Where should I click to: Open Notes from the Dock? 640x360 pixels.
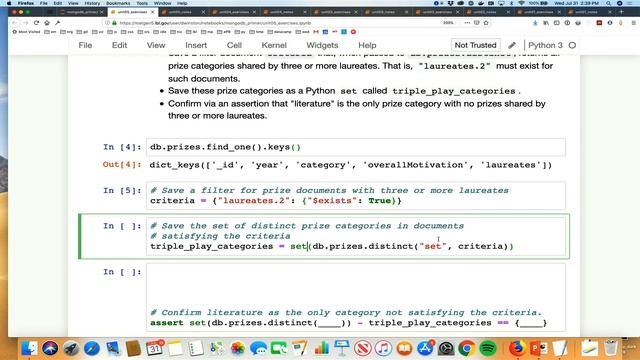[x=175, y=349]
